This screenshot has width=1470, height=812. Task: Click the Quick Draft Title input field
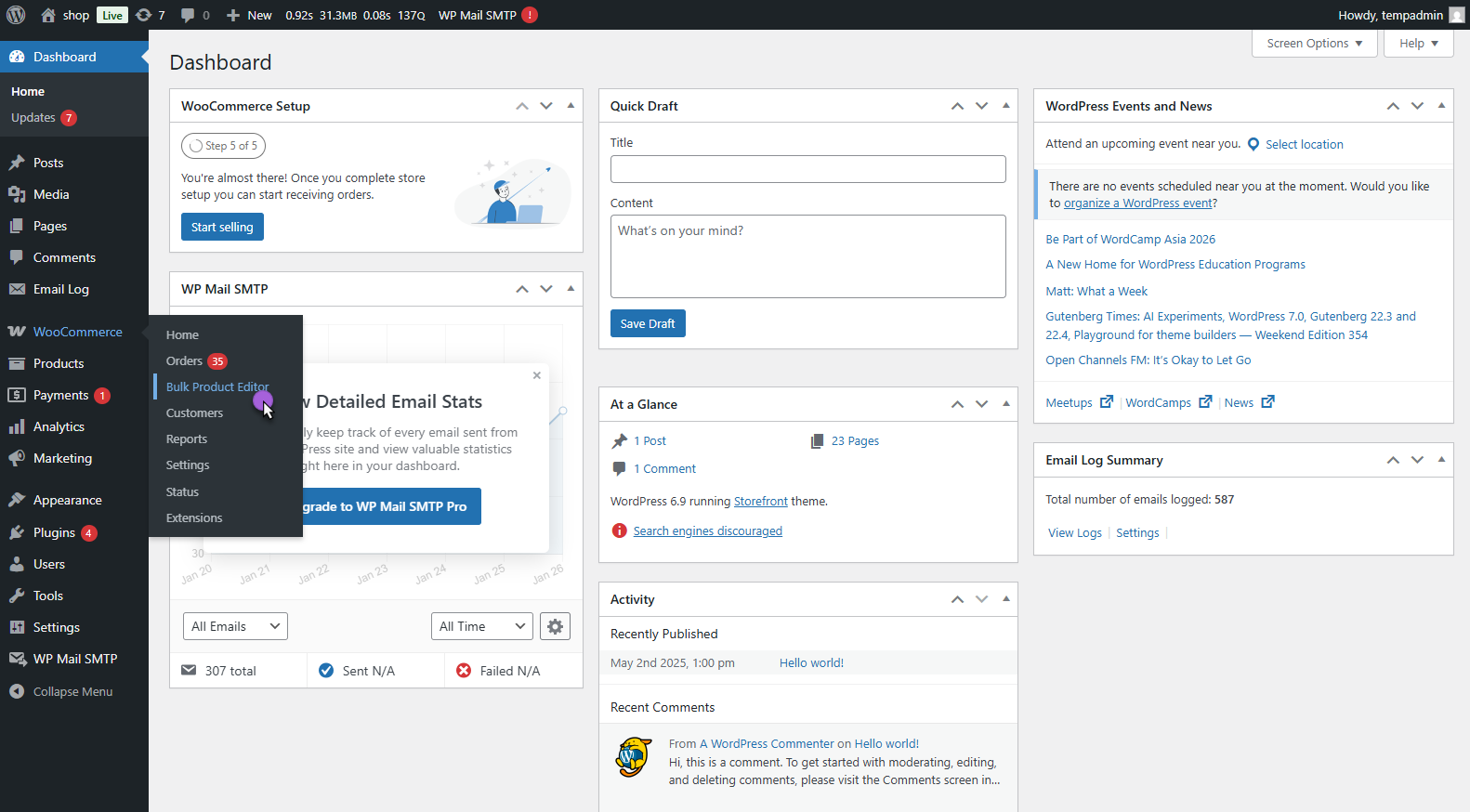click(807, 169)
